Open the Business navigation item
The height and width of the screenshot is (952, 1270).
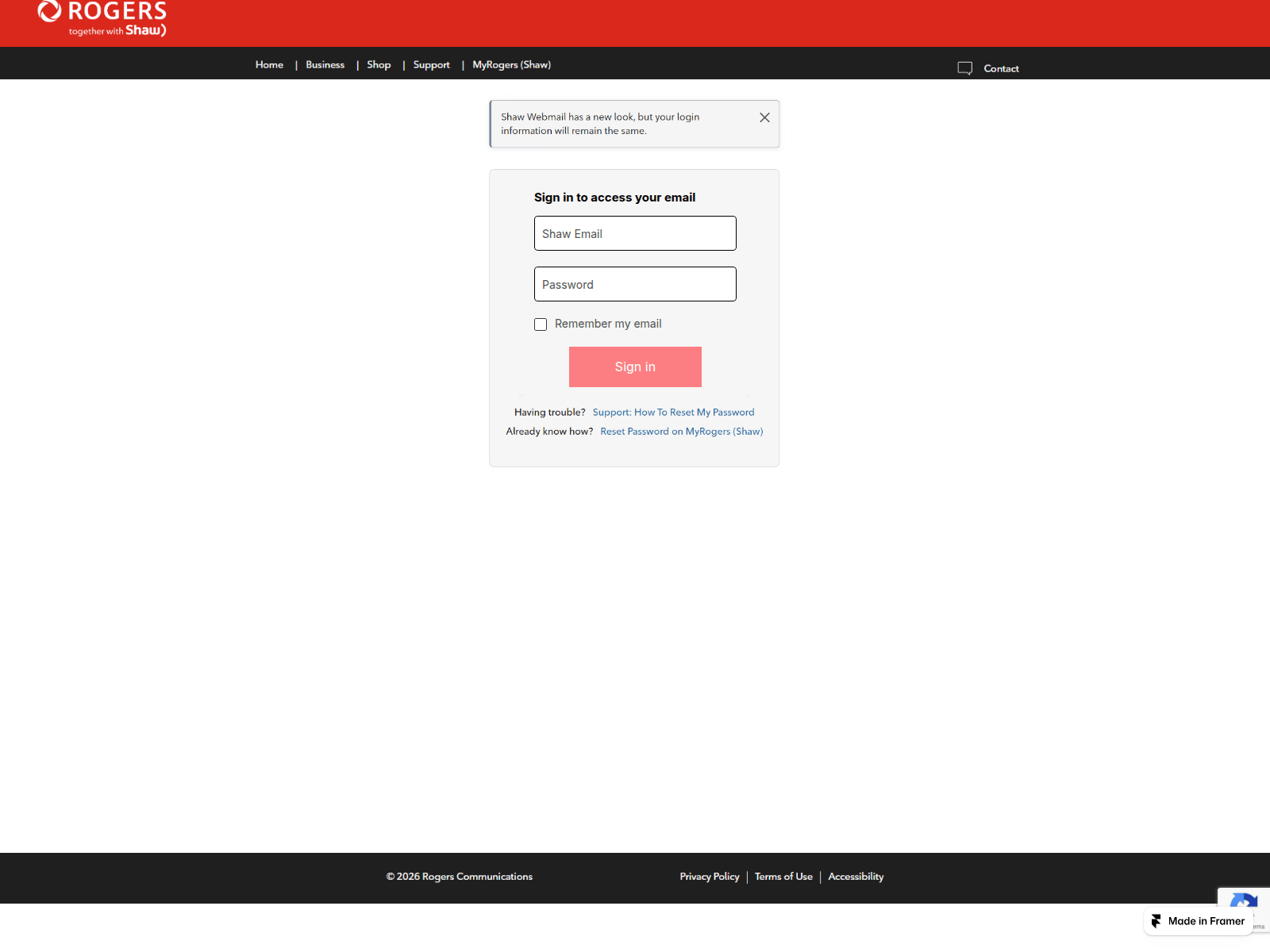(x=325, y=65)
